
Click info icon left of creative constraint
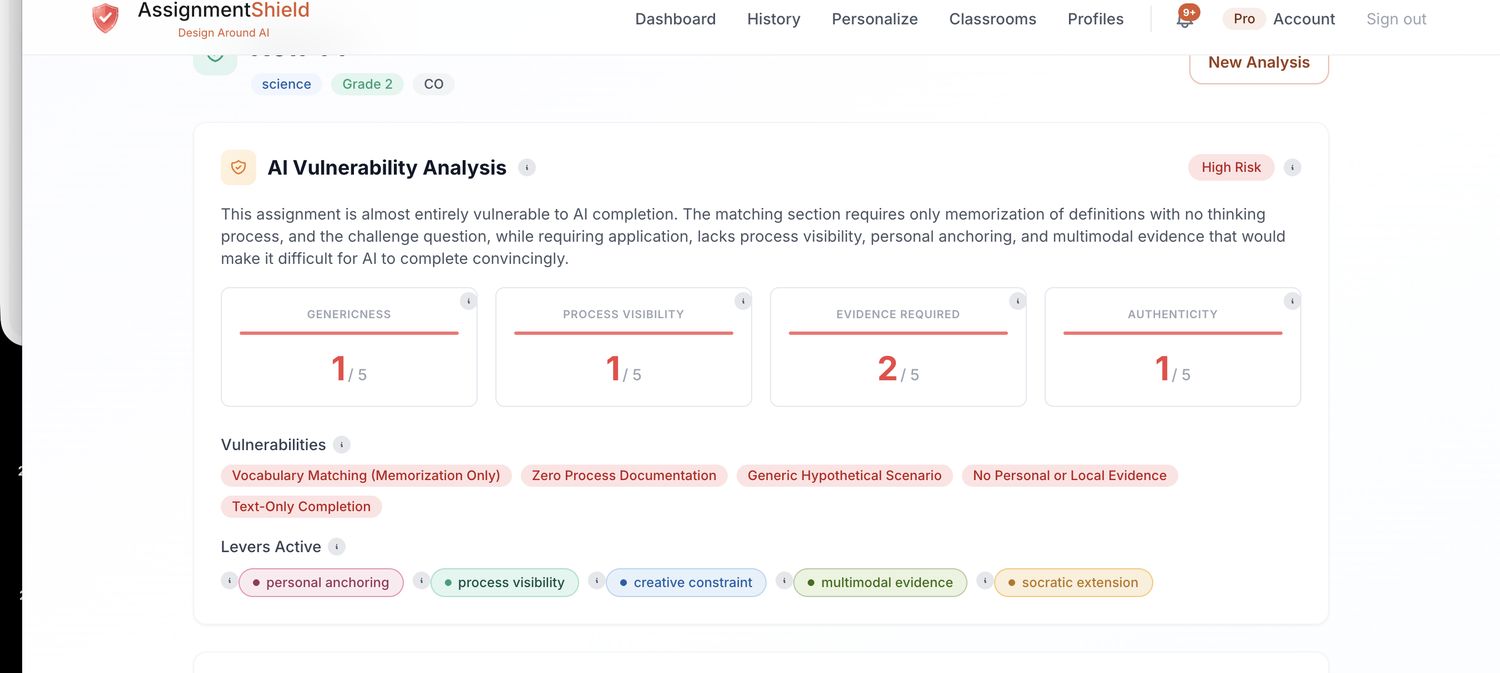(597, 580)
